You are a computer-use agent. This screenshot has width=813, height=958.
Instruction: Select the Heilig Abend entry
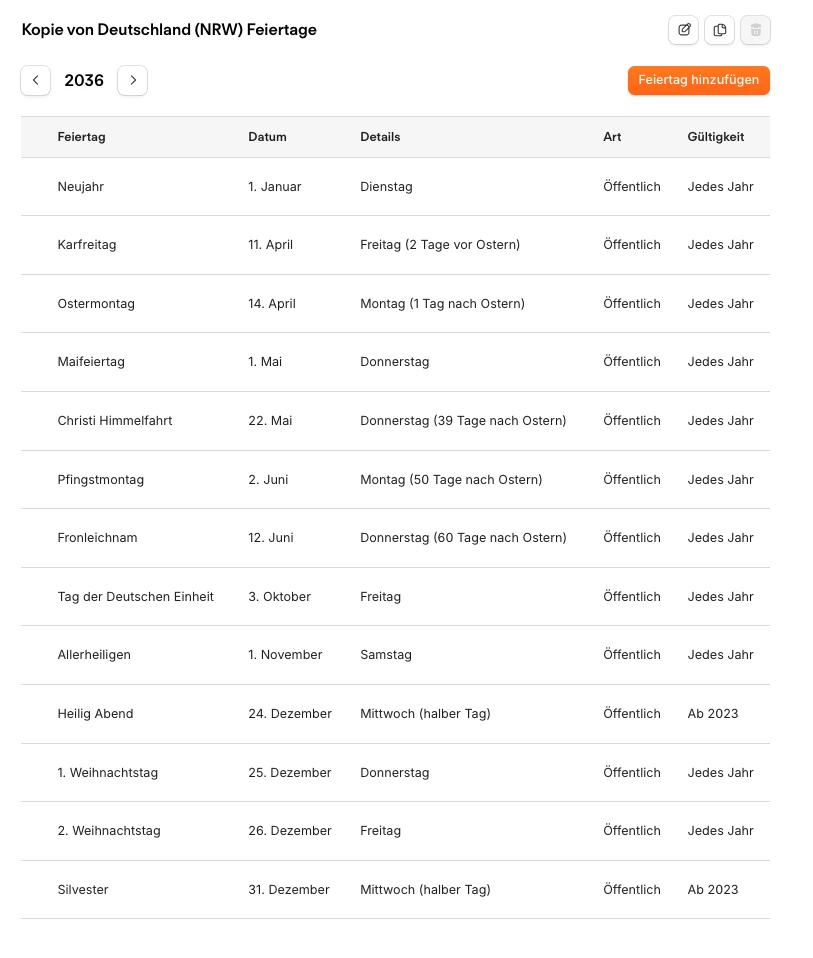point(95,714)
